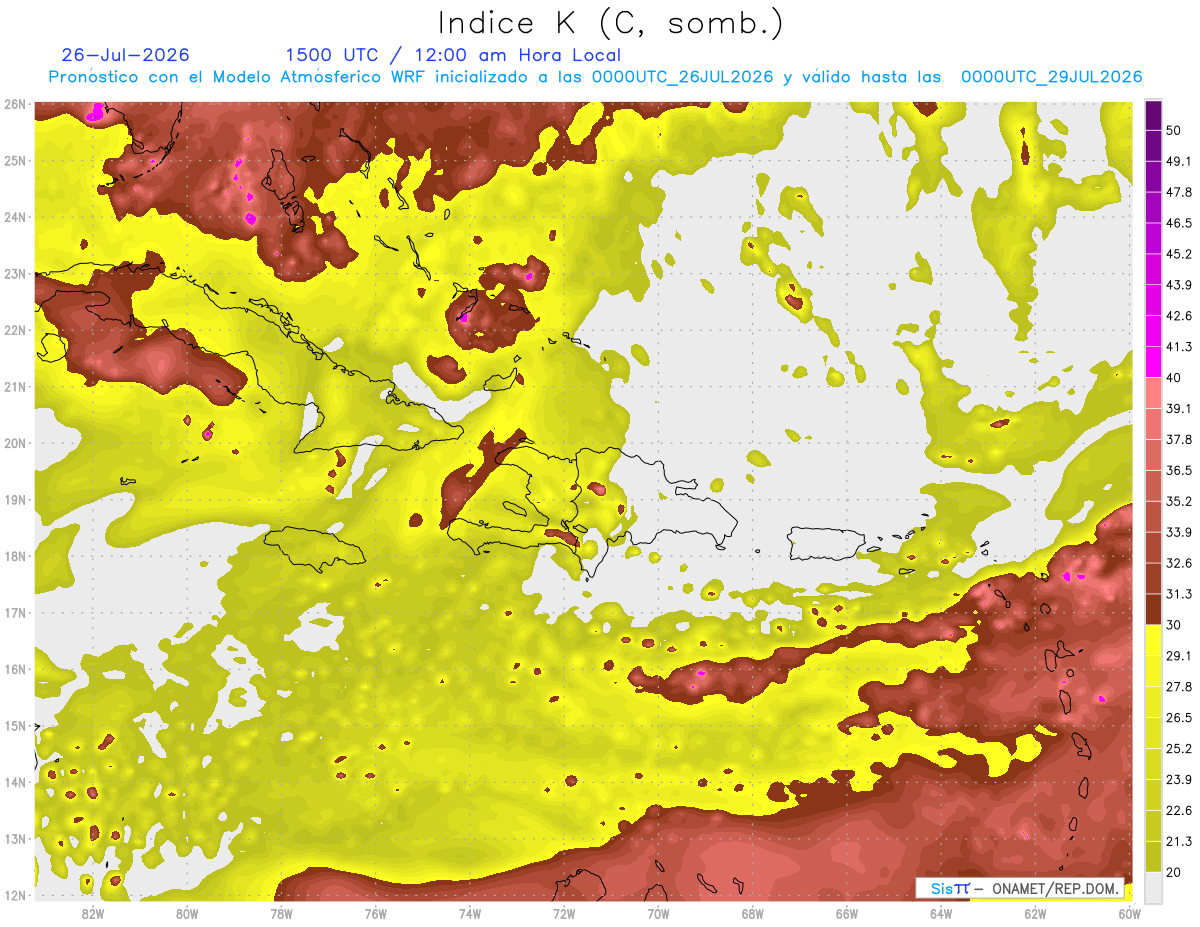Viewport: 1200px width, 927px height.
Task: Click the legend value 45.2
Action: click(1179, 253)
